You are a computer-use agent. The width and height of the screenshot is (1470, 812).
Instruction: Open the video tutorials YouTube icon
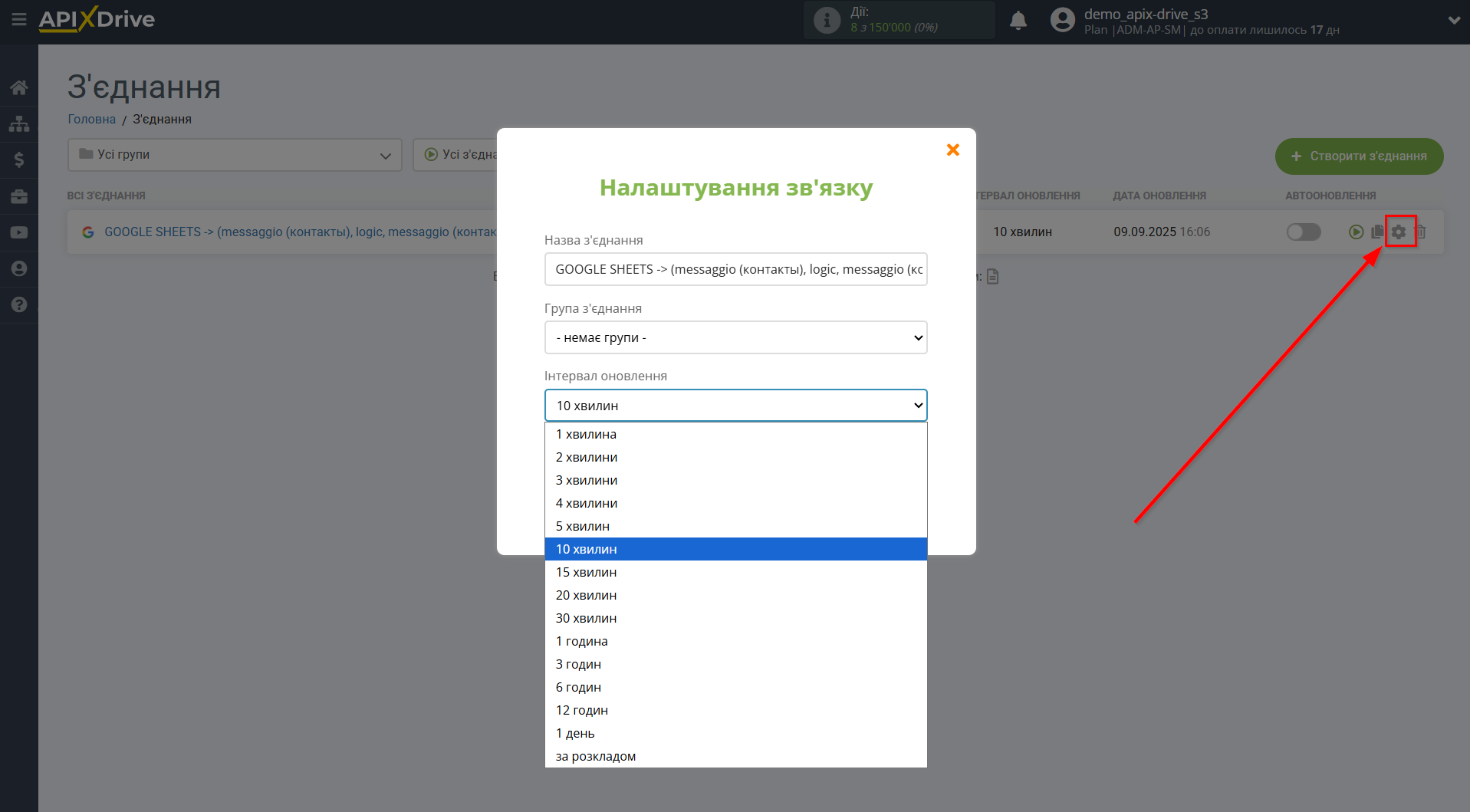(x=18, y=232)
